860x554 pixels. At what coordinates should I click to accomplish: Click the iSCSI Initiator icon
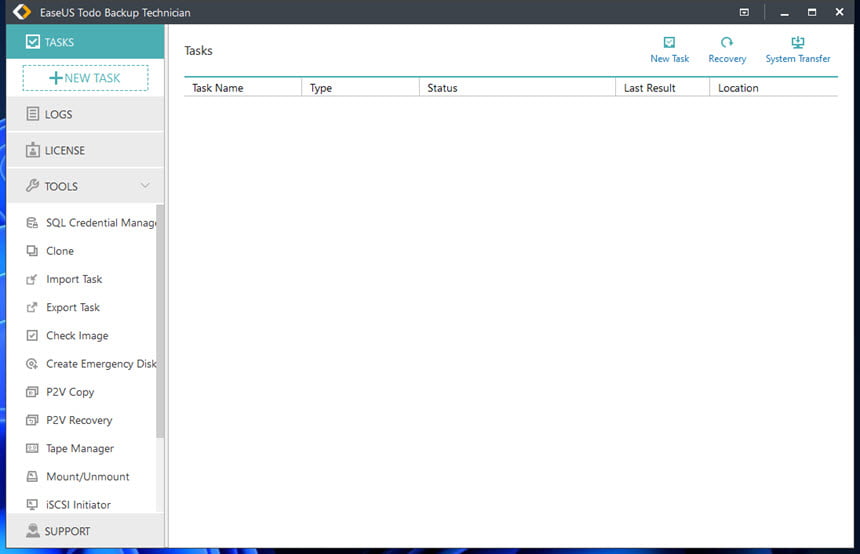(32, 505)
